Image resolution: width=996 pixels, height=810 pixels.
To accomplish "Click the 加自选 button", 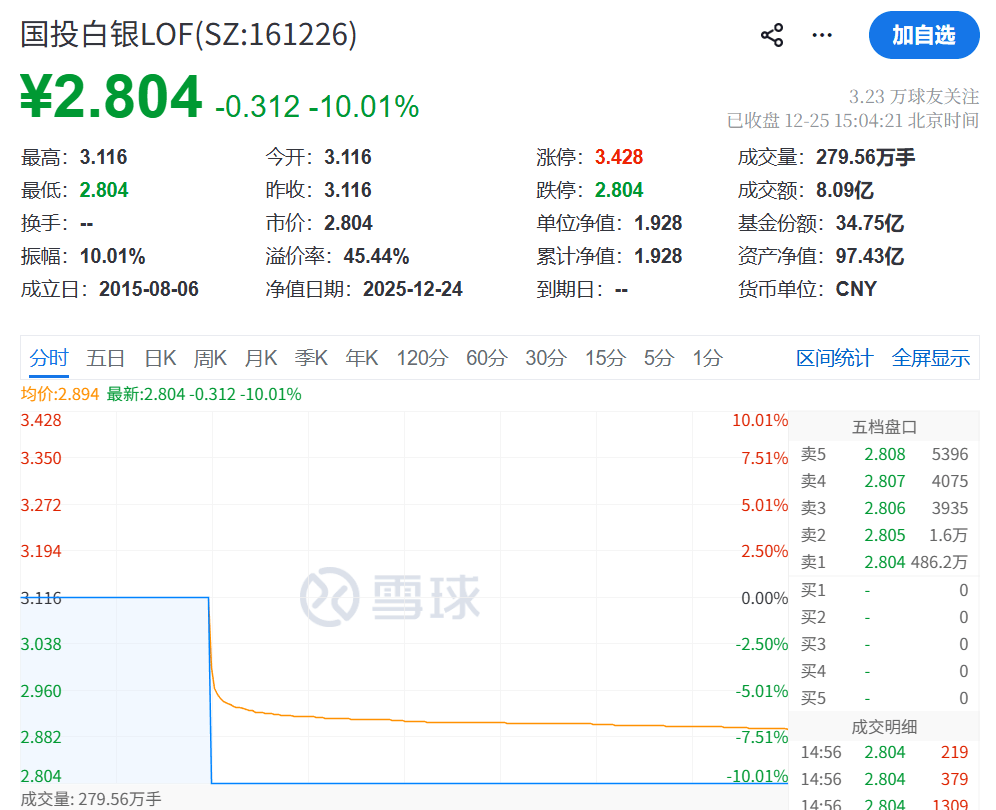I will (x=923, y=35).
